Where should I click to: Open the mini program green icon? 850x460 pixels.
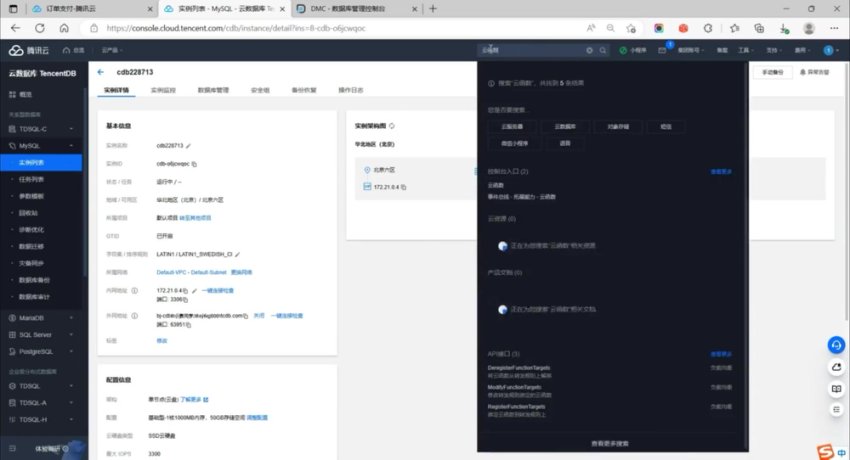(x=623, y=50)
